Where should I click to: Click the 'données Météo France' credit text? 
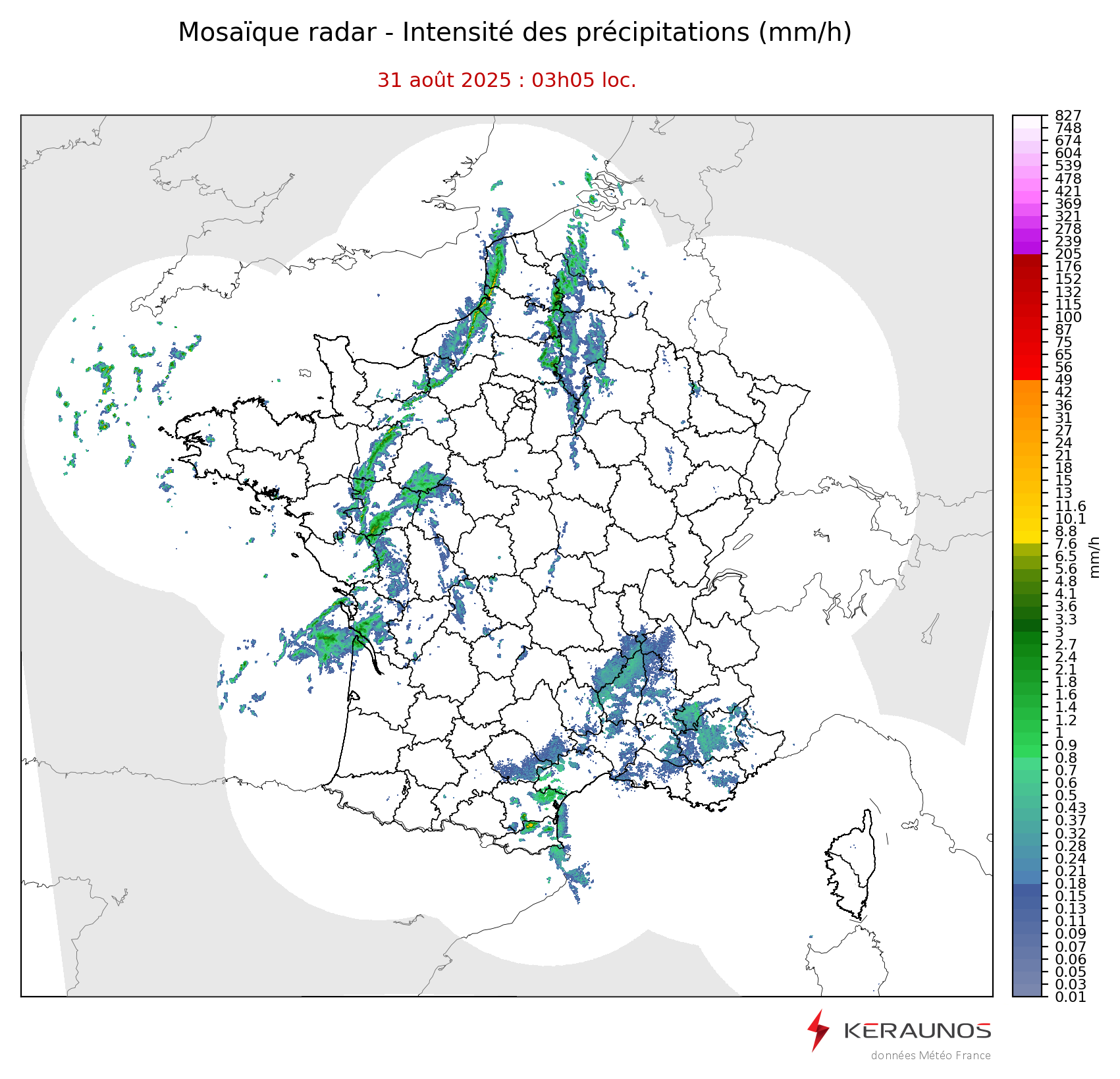[930, 1055]
